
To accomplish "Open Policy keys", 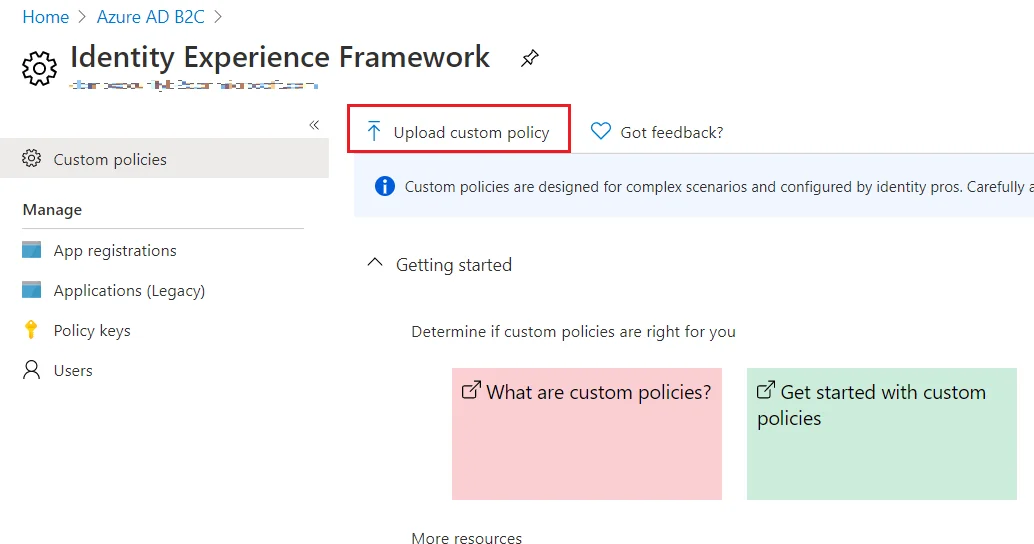I will (x=92, y=330).
